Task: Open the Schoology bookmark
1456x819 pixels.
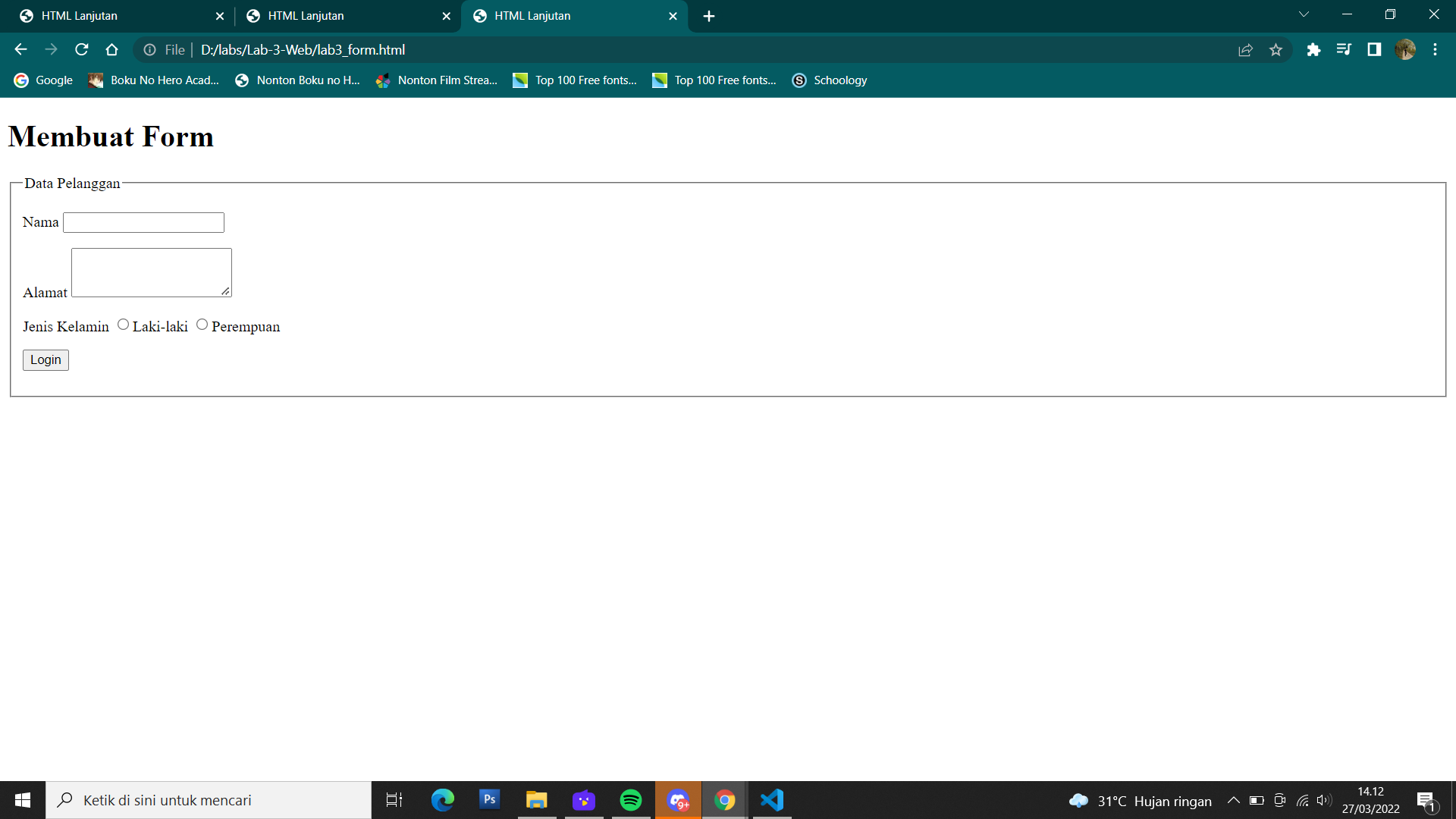Action: 830,80
